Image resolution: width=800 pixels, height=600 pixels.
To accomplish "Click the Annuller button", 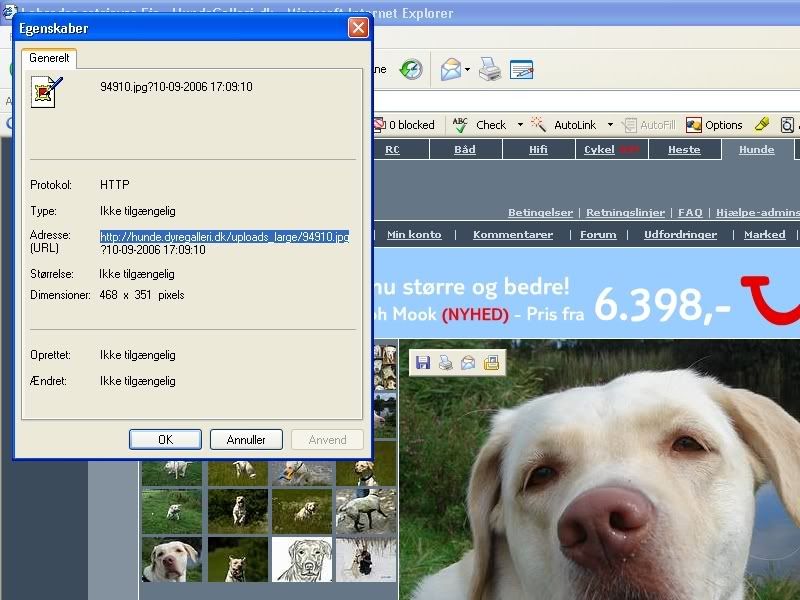I will coord(246,439).
